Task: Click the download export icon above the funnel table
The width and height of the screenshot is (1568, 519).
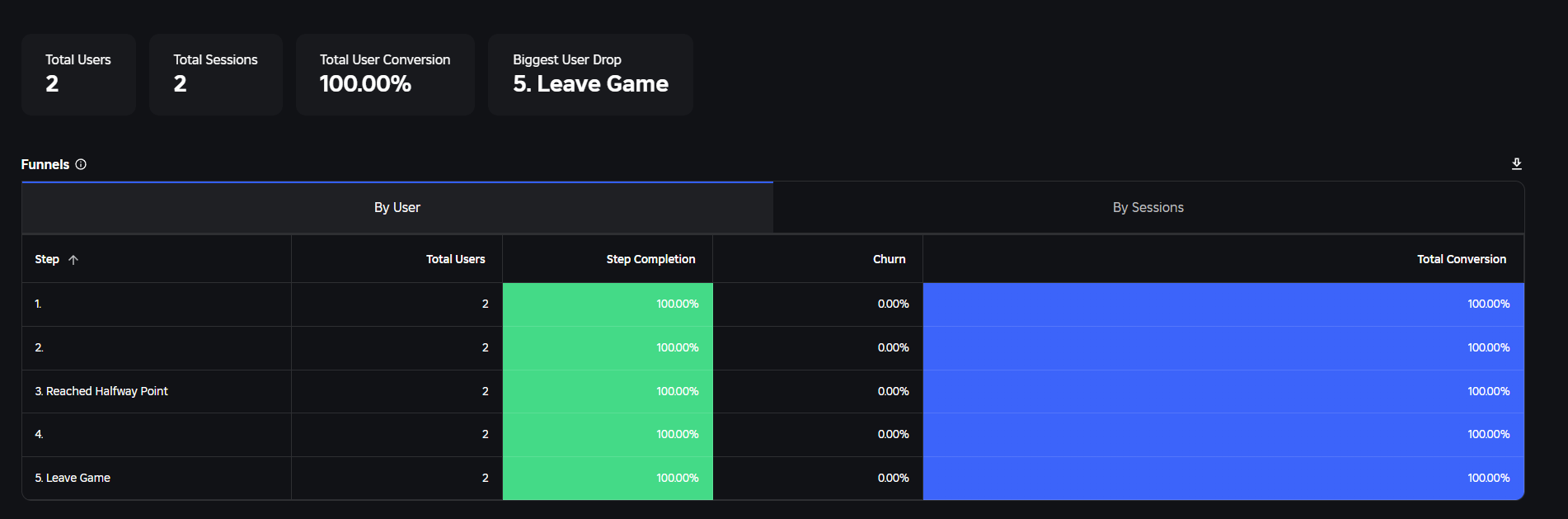Action: [1516, 163]
